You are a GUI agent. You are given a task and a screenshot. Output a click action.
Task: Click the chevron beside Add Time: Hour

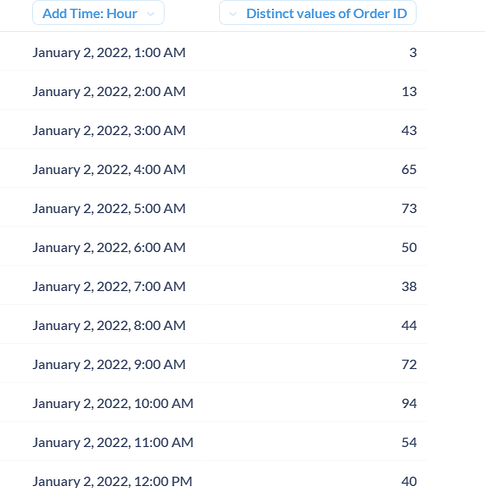click(151, 14)
